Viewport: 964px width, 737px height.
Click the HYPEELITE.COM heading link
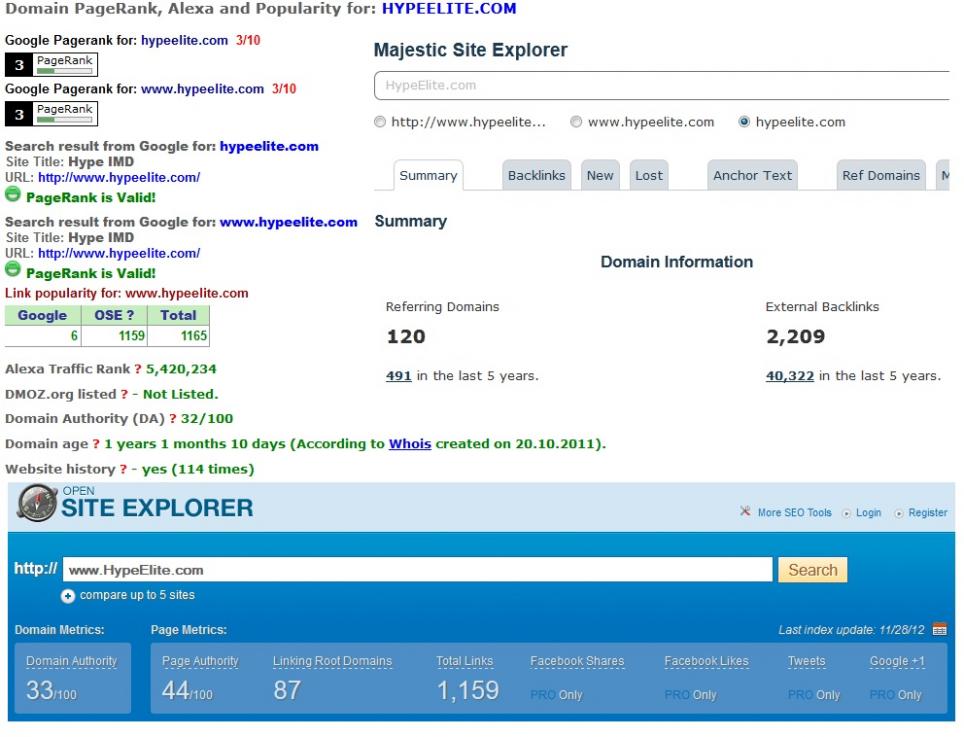(x=449, y=9)
